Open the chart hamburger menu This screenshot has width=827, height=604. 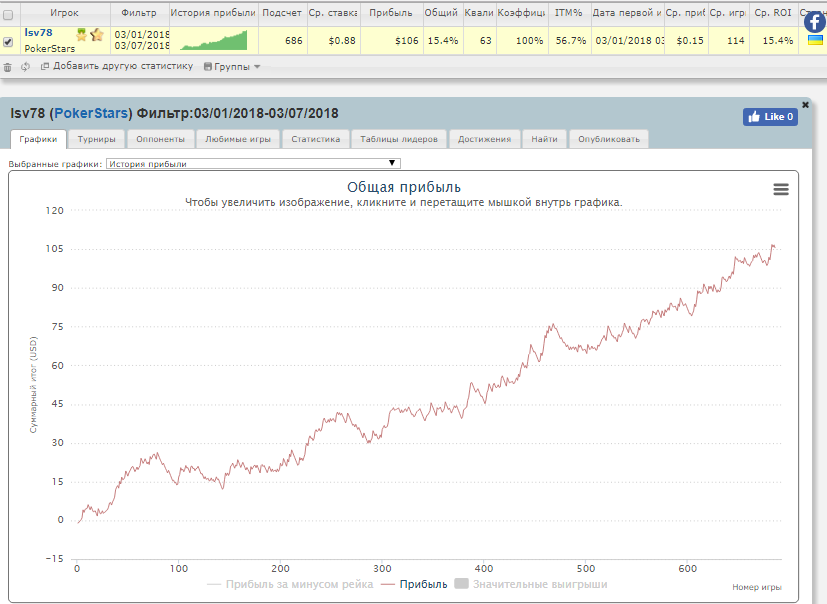pyautogui.click(x=781, y=189)
